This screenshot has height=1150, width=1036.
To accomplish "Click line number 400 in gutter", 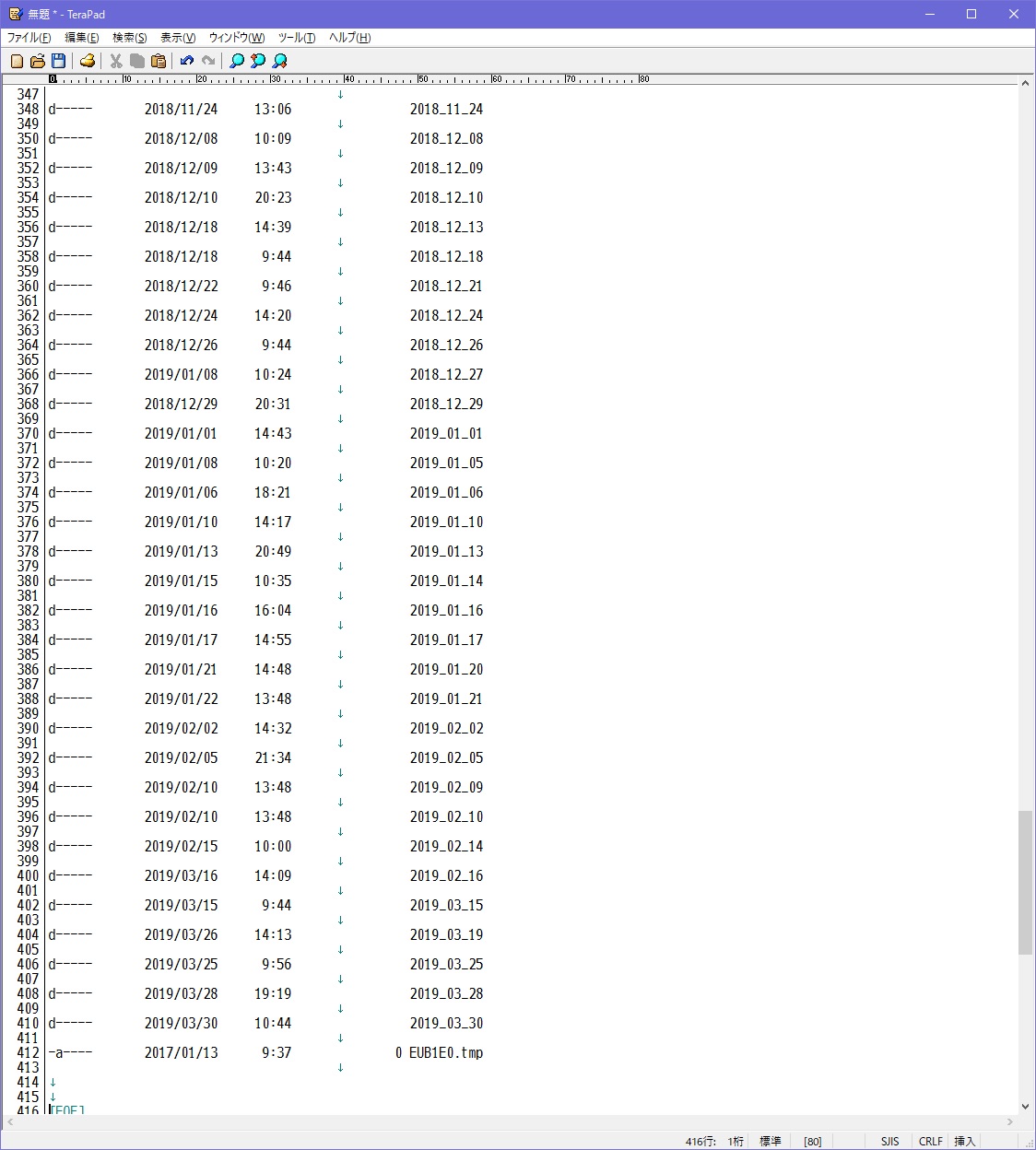I will point(29,875).
